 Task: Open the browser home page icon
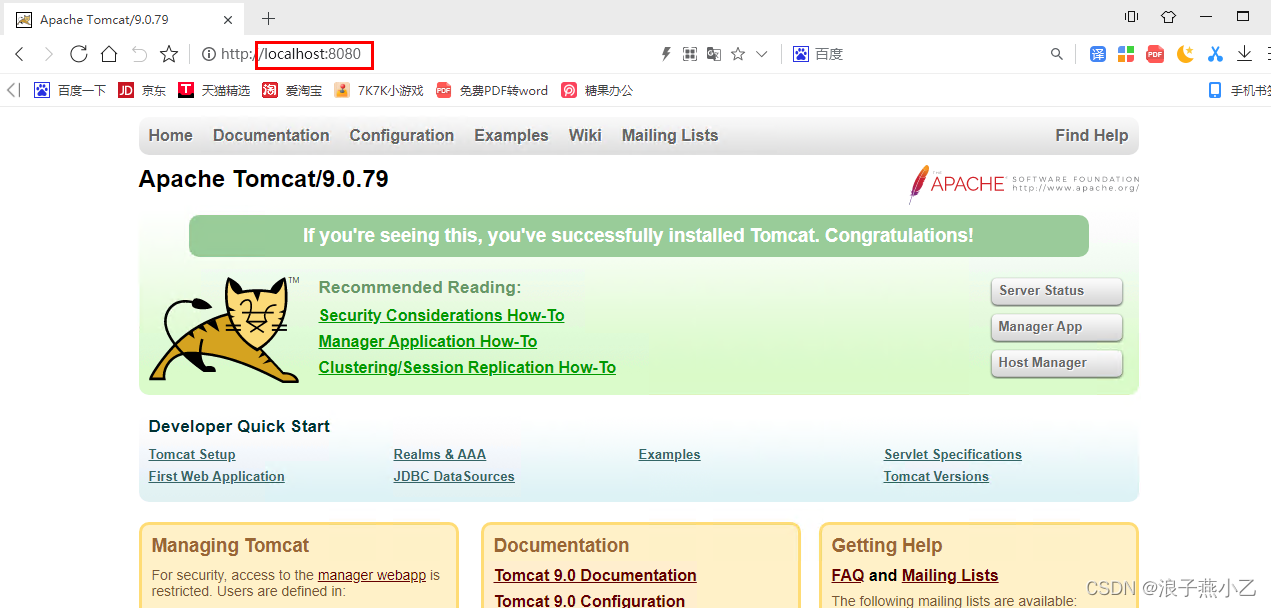tap(109, 54)
